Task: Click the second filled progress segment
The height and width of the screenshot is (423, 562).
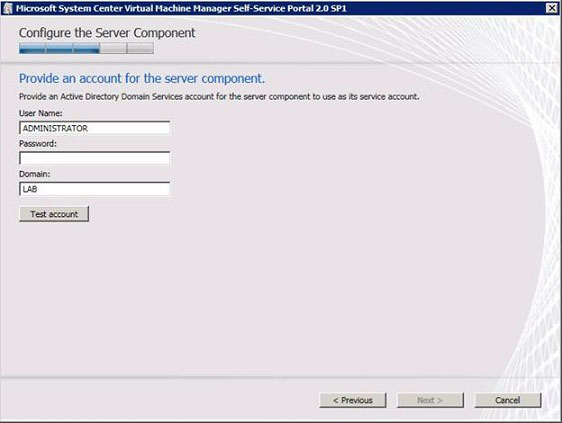Action: pos(59,48)
